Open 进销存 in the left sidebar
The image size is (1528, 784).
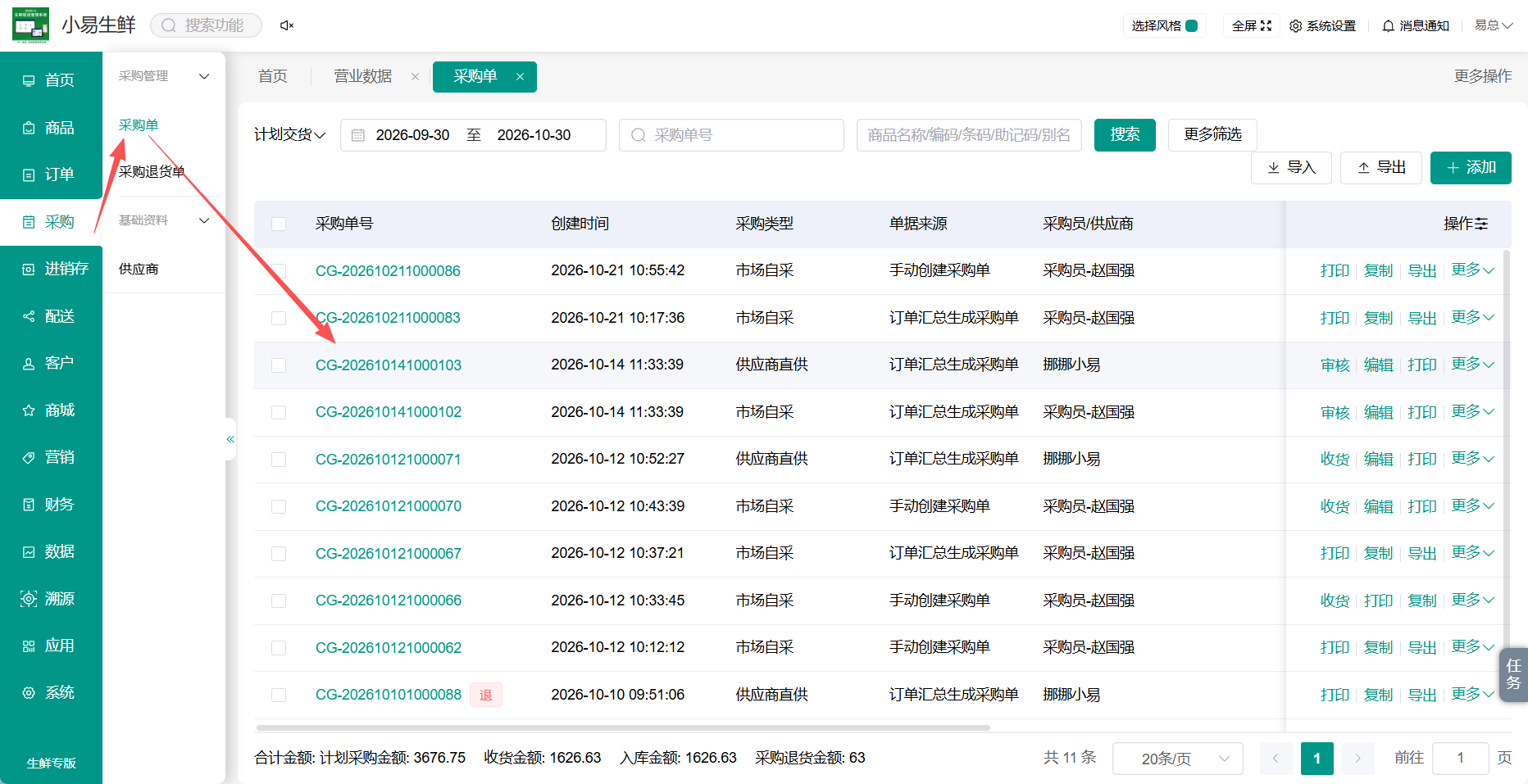(x=51, y=269)
